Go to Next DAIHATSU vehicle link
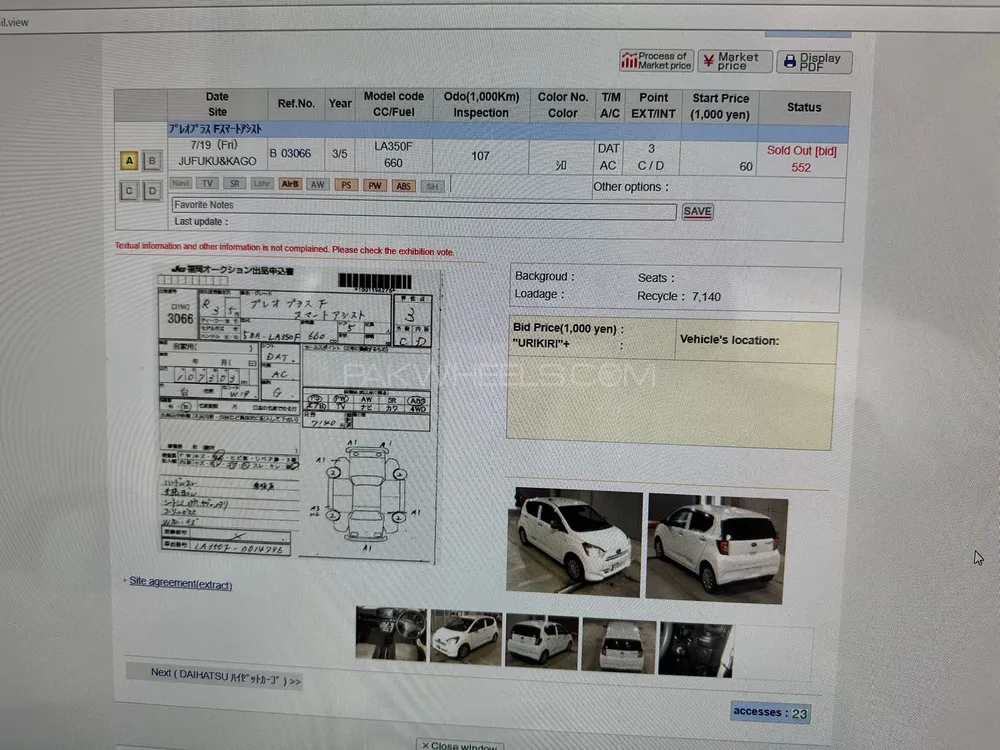The width and height of the screenshot is (1000, 750). tap(225, 677)
